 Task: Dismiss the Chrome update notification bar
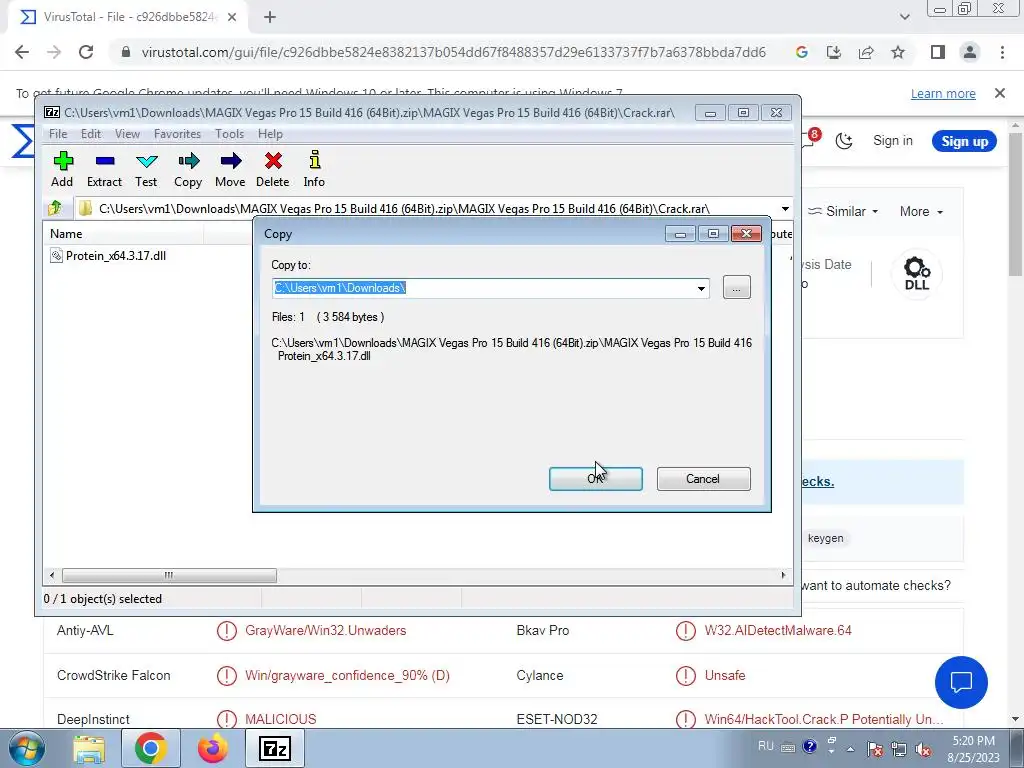1000,93
